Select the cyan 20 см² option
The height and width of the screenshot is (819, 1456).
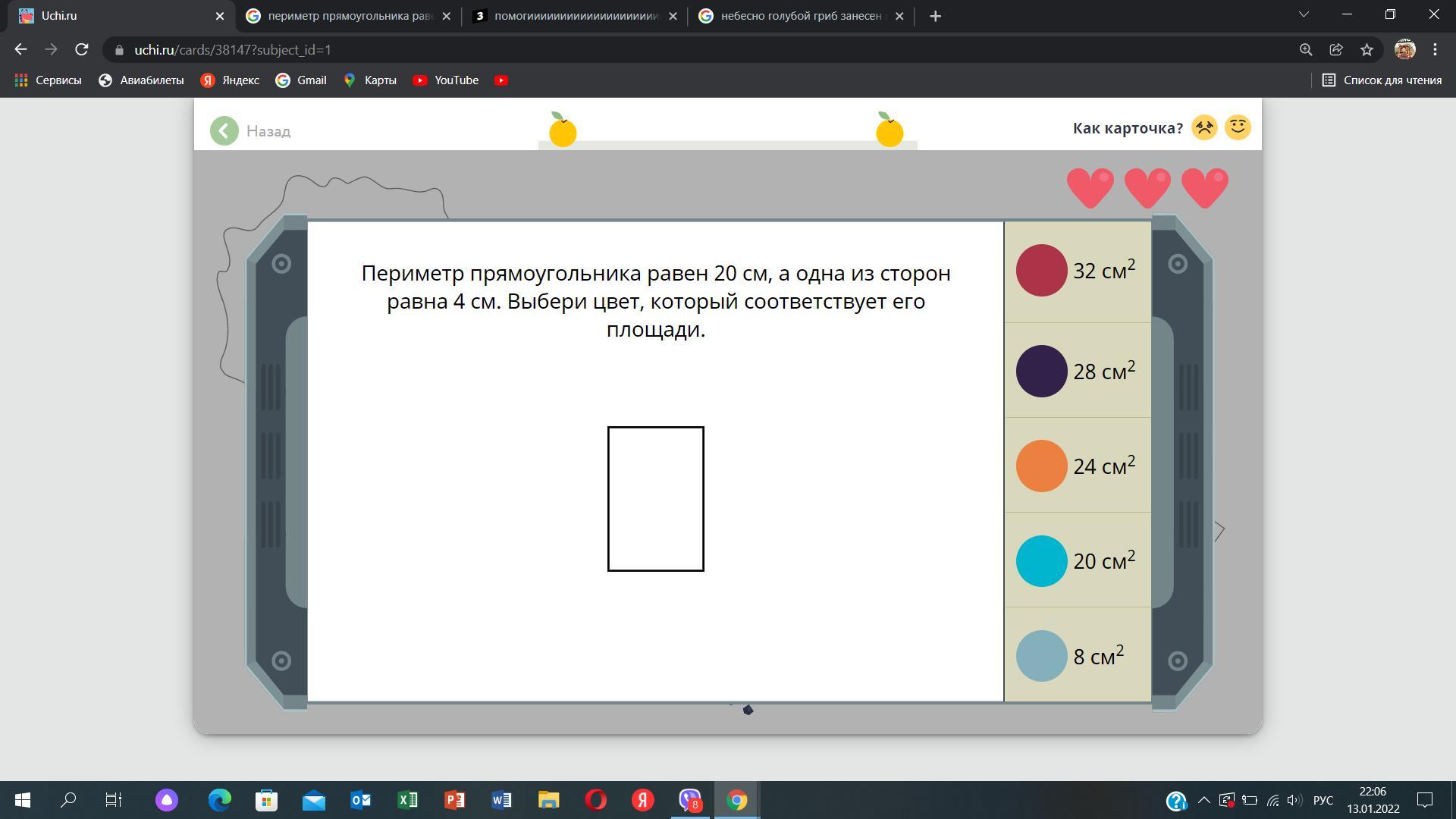click(x=1041, y=561)
